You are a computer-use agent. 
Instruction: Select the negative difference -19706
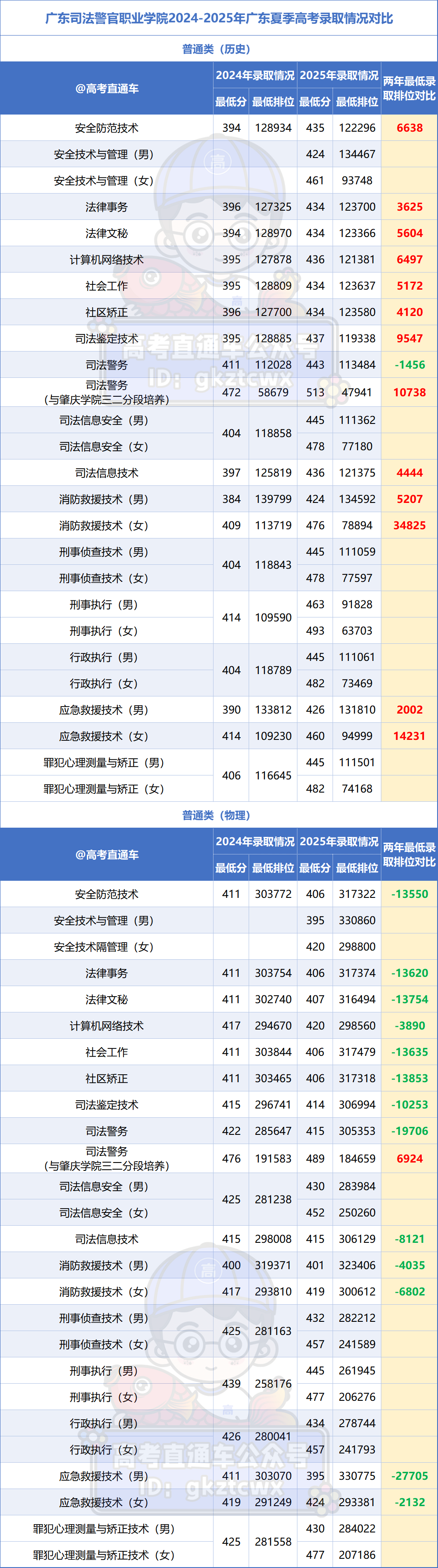(x=409, y=1131)
